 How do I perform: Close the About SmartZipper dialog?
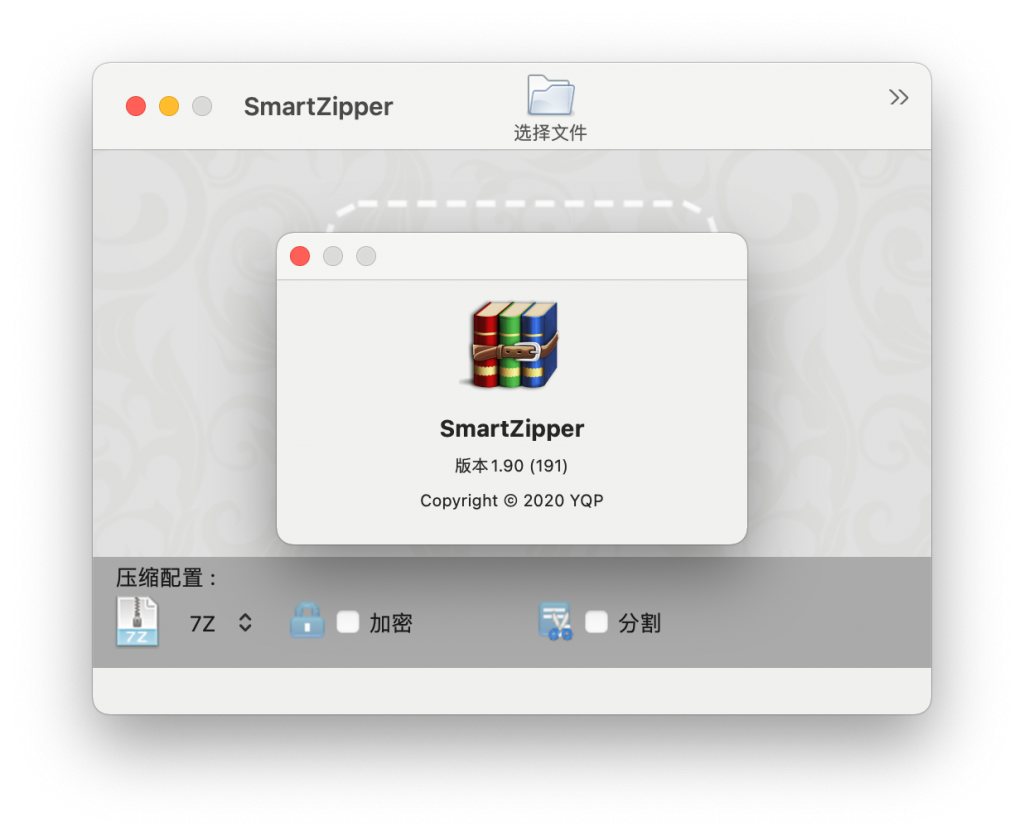[x=300, y=256]
